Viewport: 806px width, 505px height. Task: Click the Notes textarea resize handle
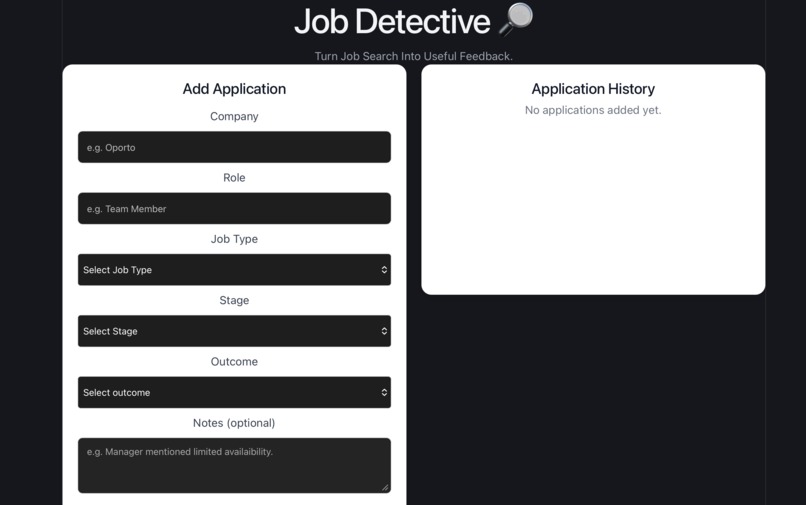pos(385,487)
